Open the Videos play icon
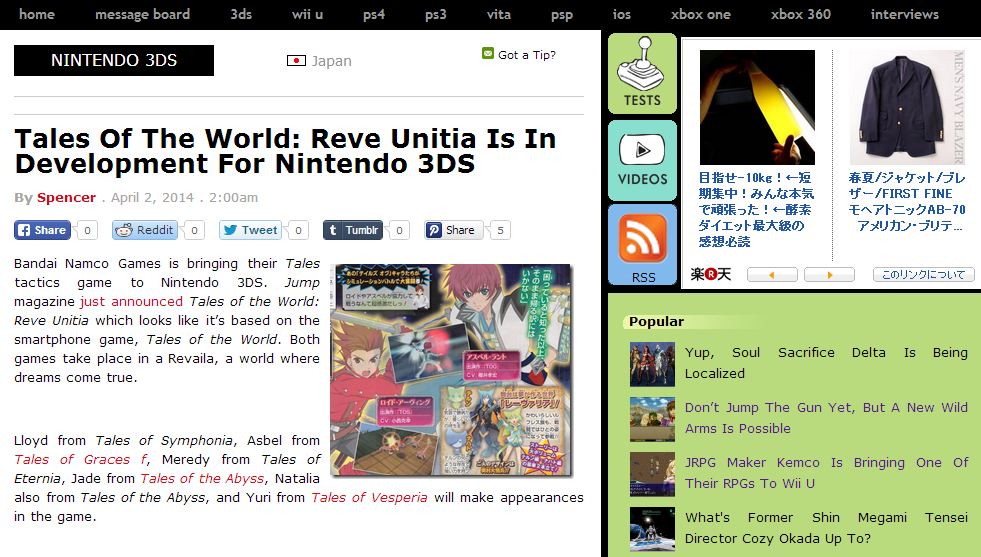The width and height of the screenshot is (981, 557). click(x=643, y=160)
